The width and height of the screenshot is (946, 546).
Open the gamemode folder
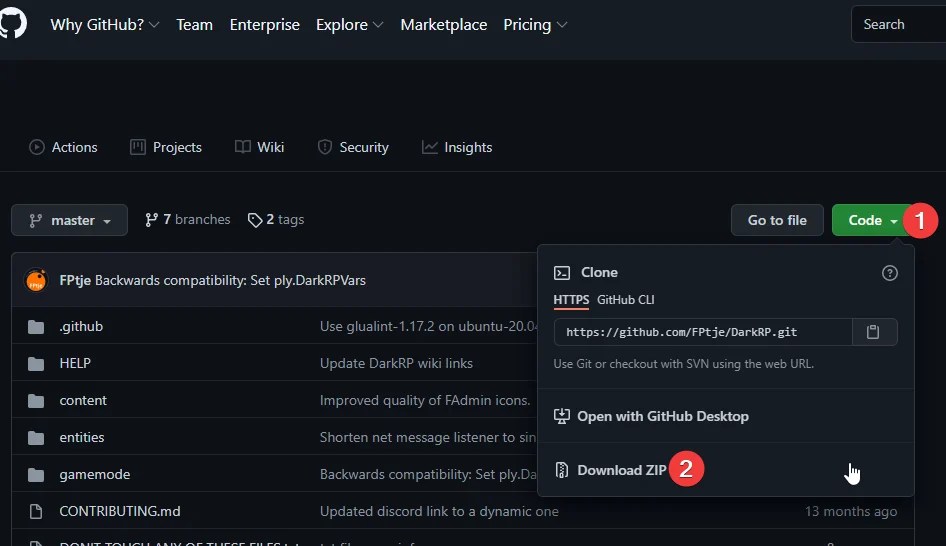tap(95, 474)
